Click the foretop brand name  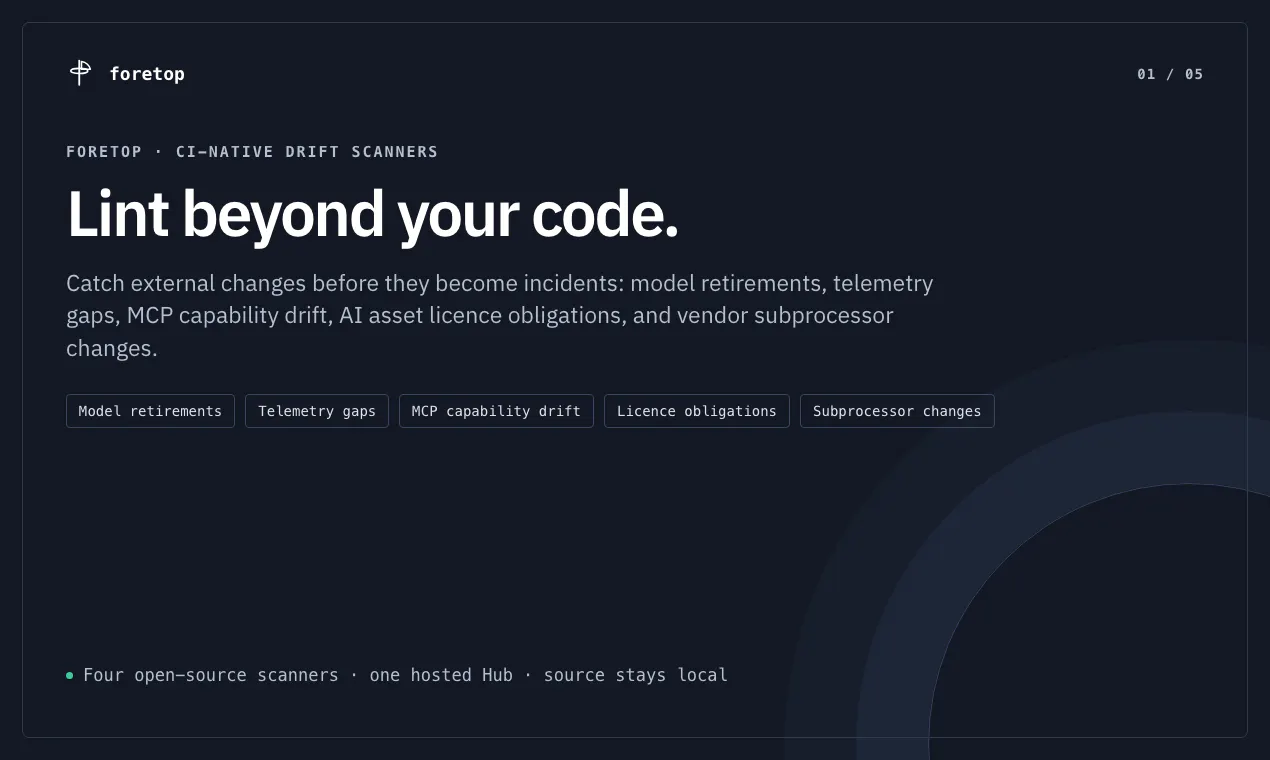click(147, 74)
